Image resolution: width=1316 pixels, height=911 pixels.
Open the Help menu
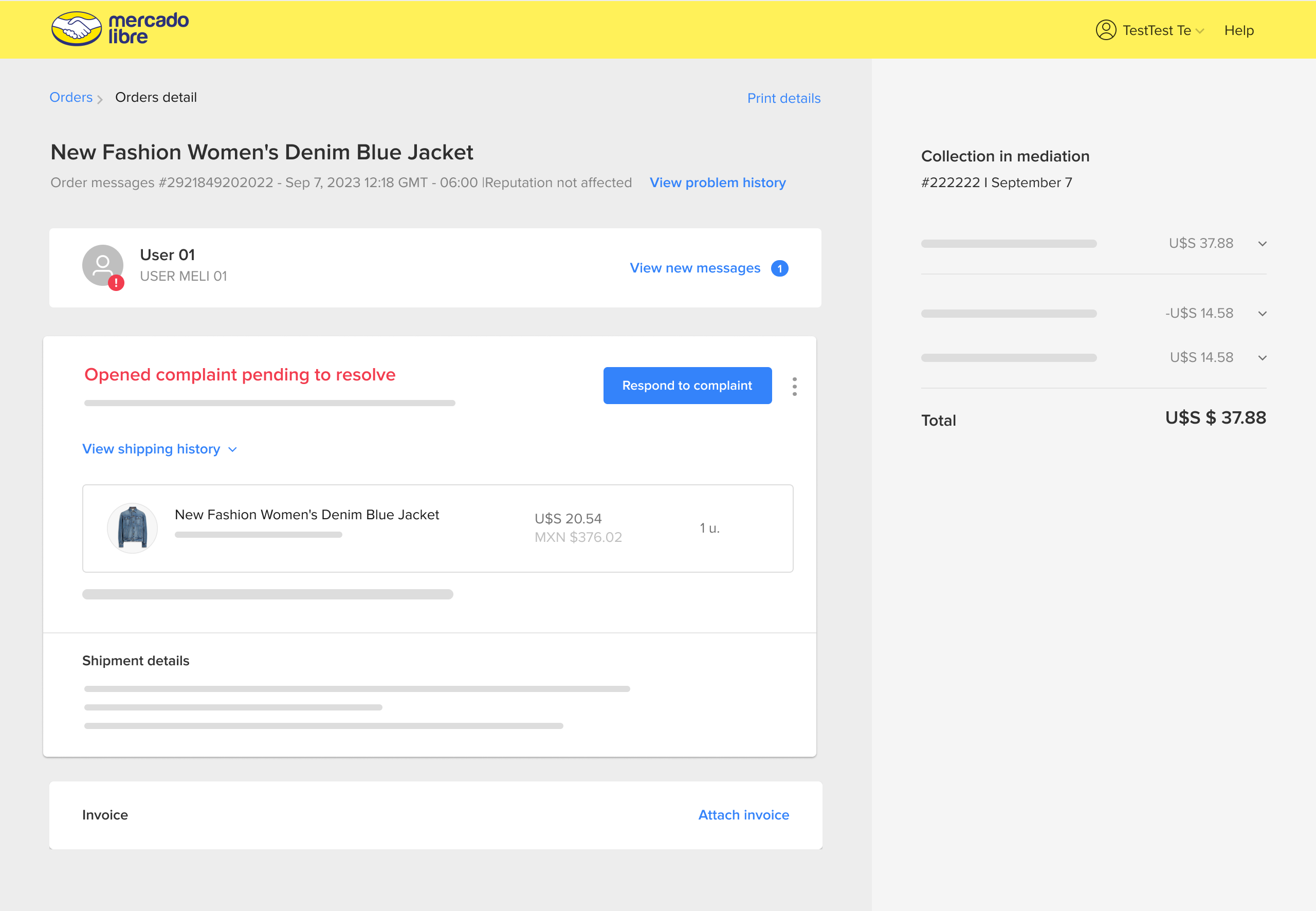coord(1238,31)
